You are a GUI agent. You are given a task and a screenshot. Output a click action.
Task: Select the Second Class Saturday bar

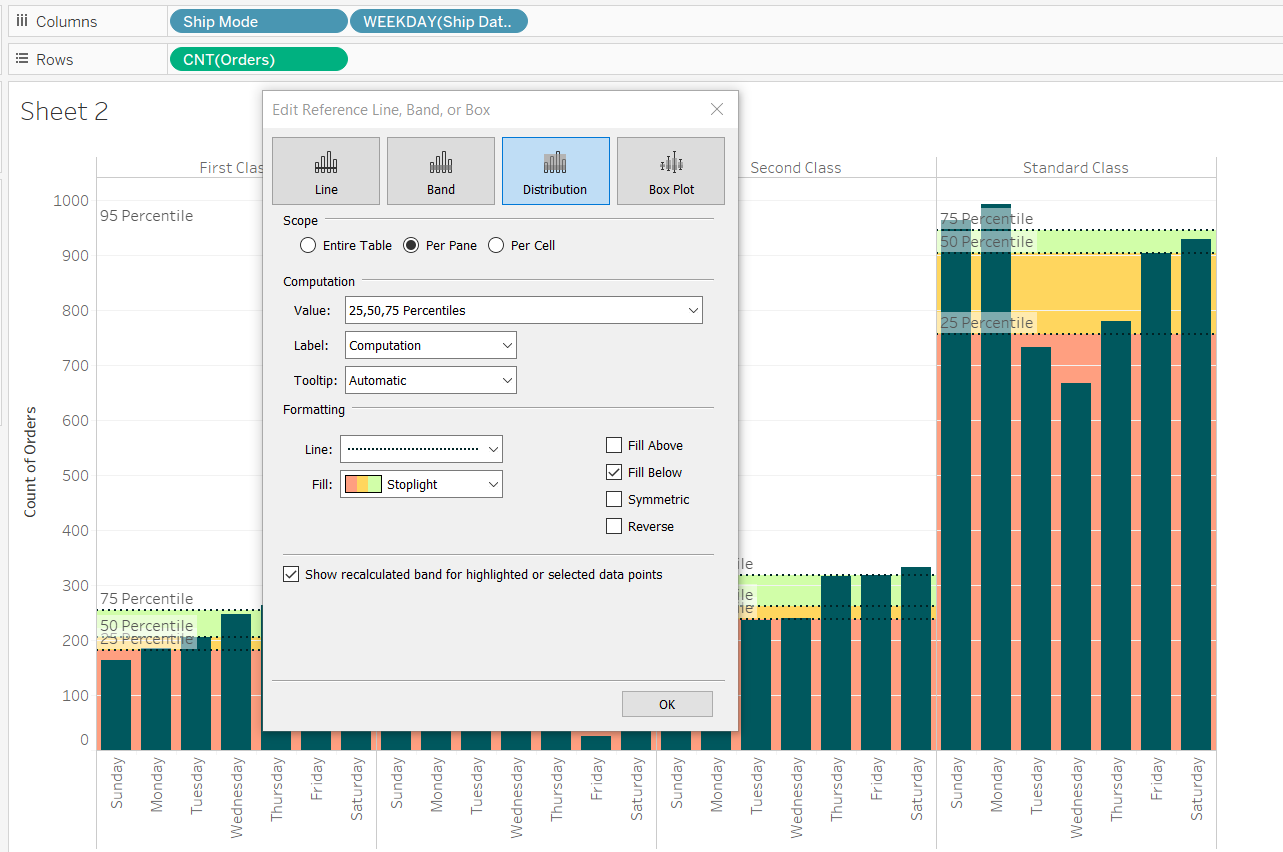[916, 658]
